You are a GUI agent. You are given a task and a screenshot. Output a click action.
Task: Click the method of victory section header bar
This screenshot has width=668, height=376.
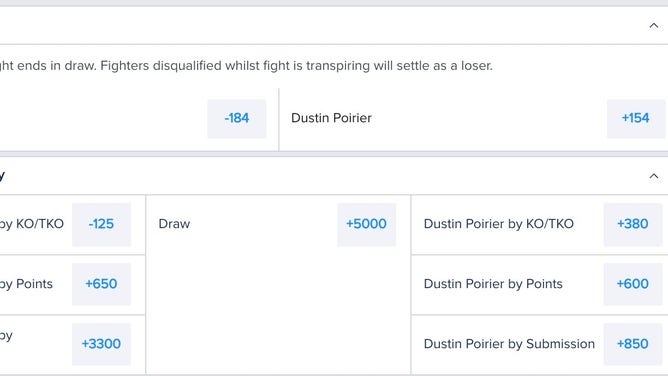tap(334, 176)
